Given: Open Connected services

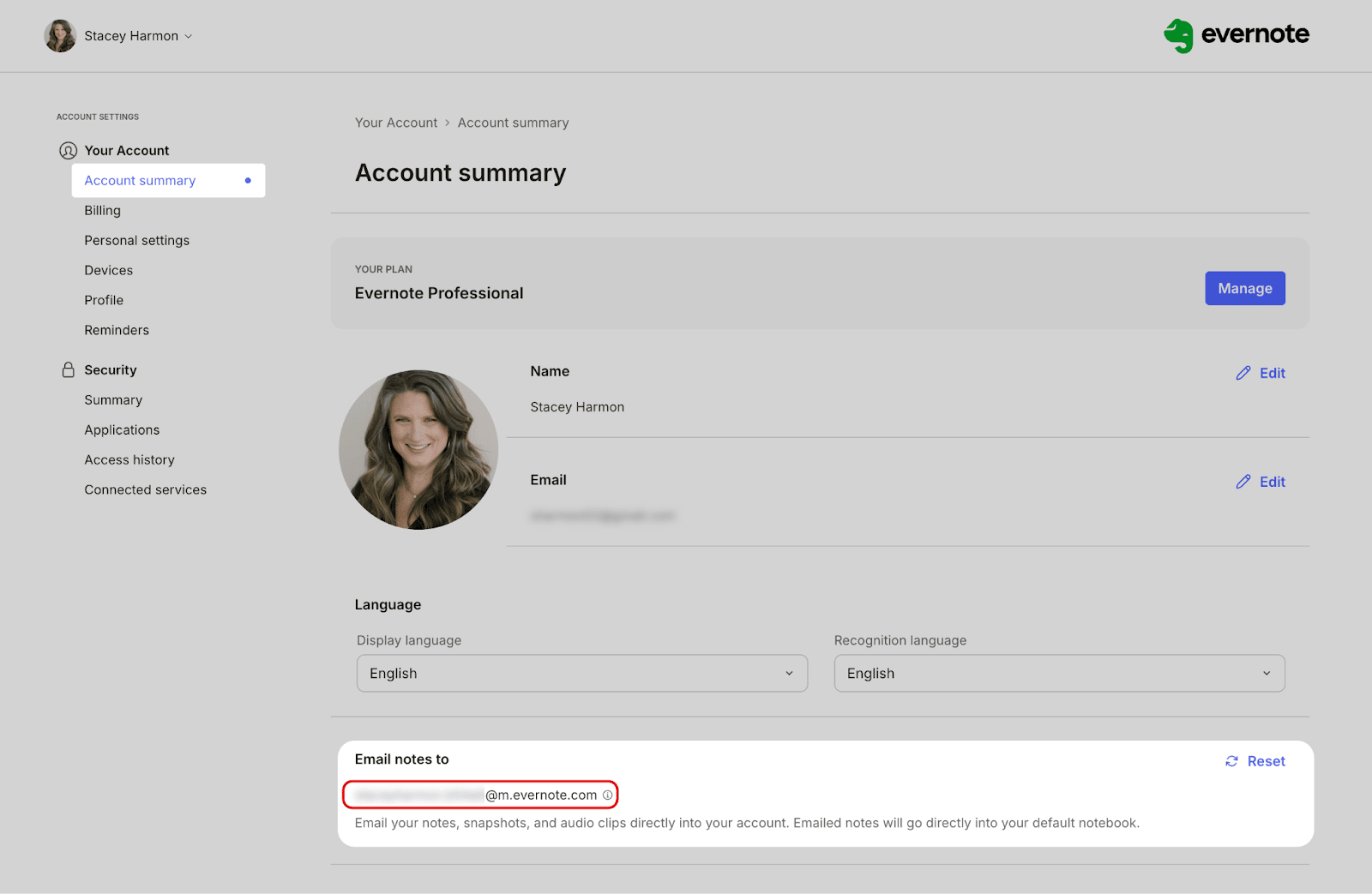Looking at the screenshot, I should click(x=145, y=490).
